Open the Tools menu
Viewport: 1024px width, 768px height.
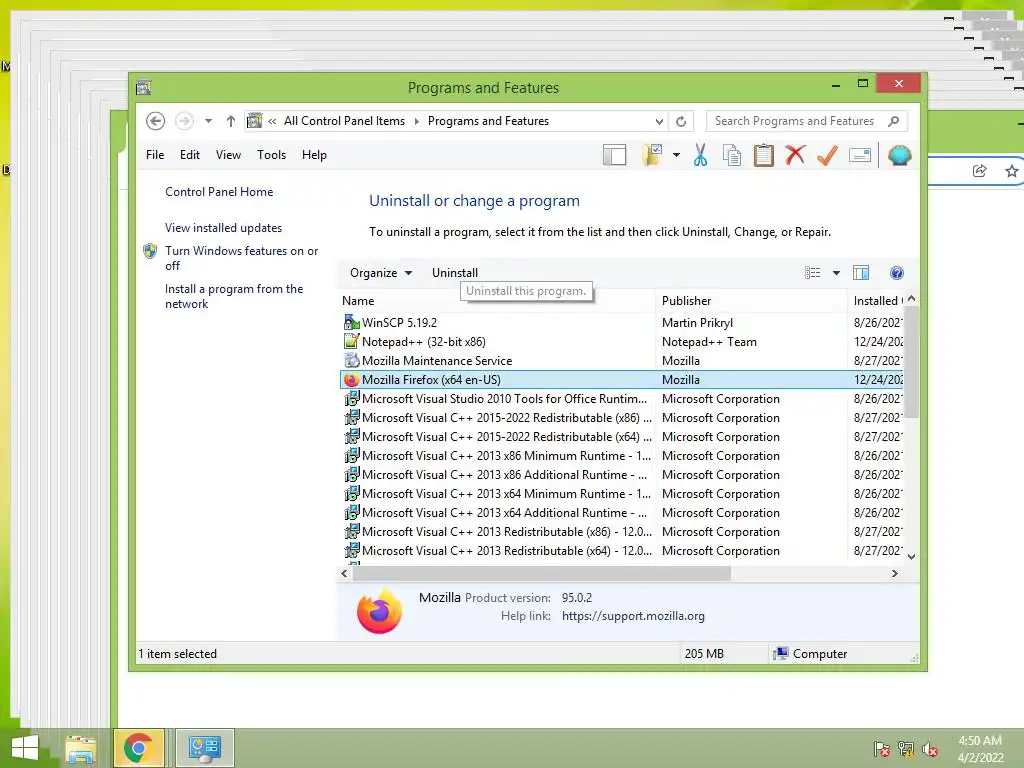tap(271, 155)
